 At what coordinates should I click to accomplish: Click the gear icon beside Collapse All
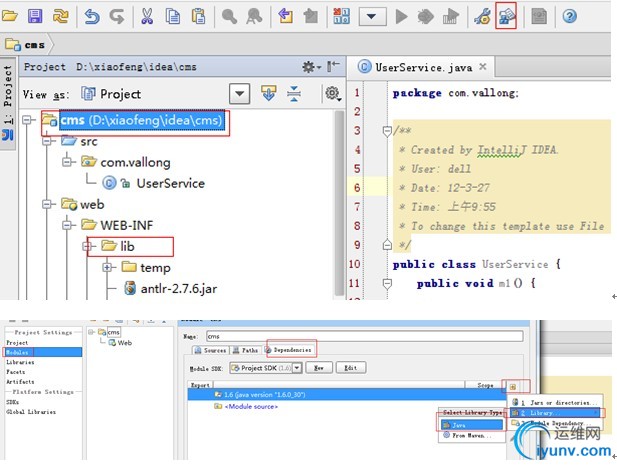333,94
